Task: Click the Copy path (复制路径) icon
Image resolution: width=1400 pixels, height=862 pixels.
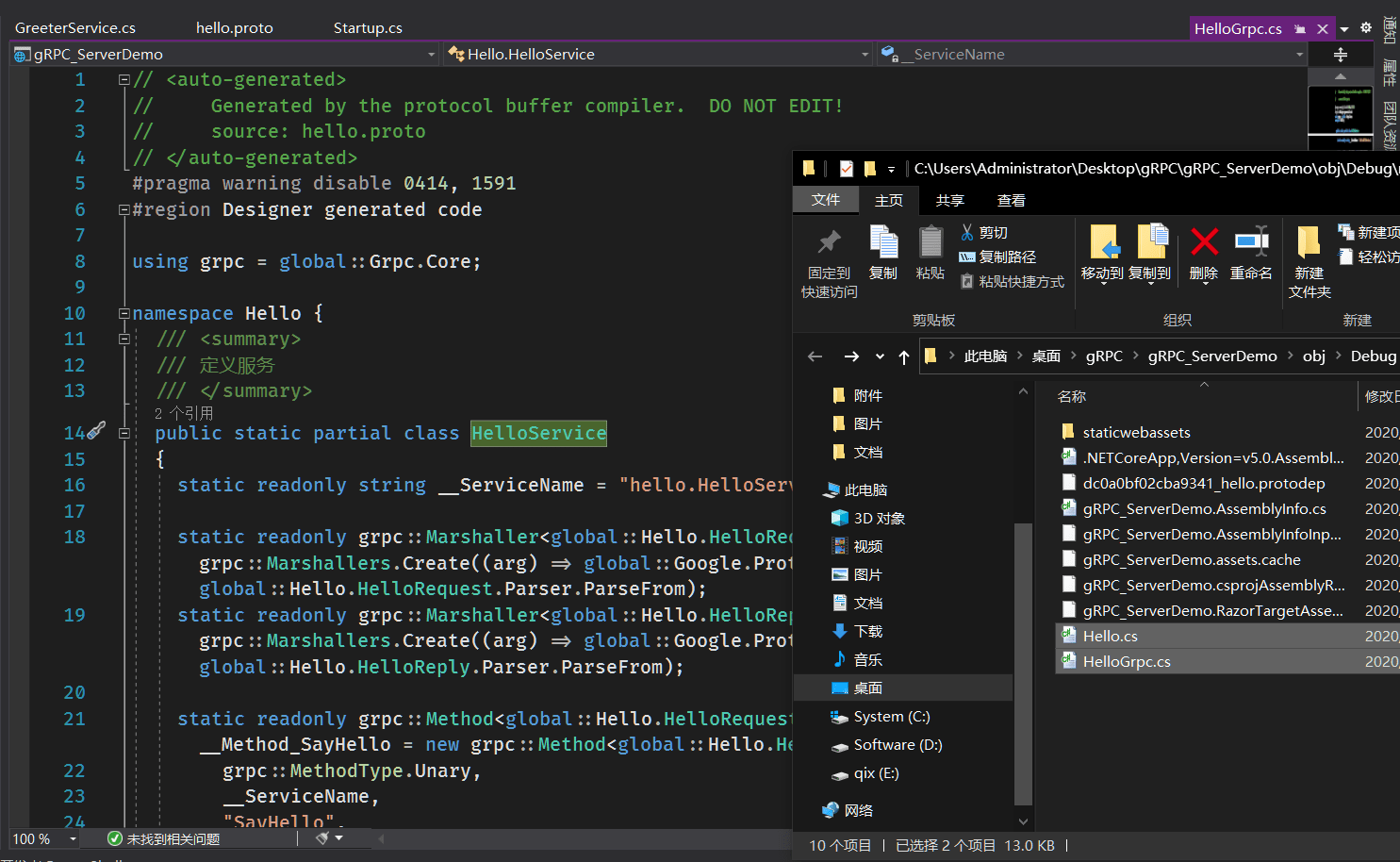Action: 967,257
